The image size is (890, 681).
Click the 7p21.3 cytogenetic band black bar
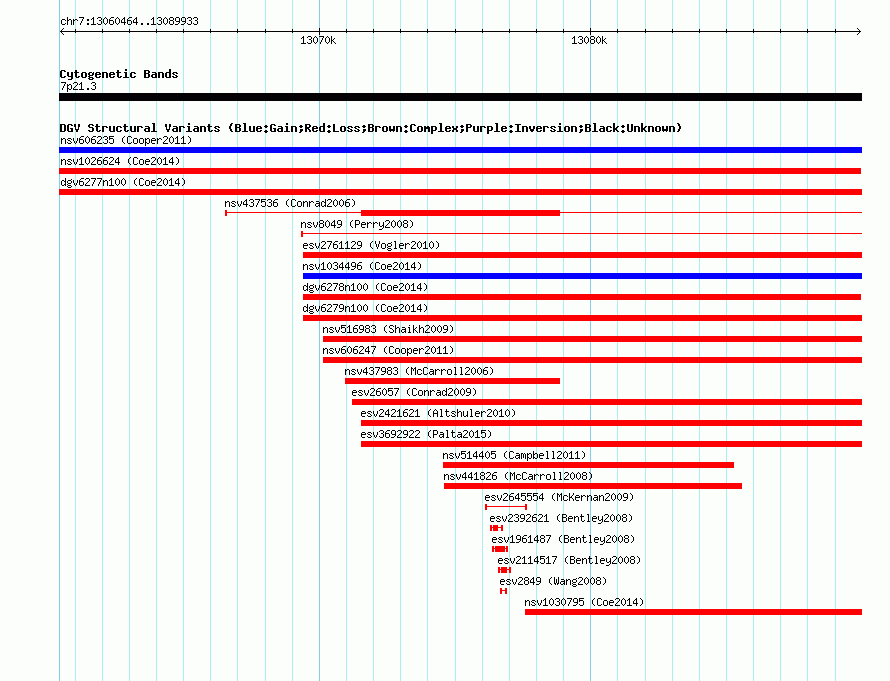tap(460, 97)
